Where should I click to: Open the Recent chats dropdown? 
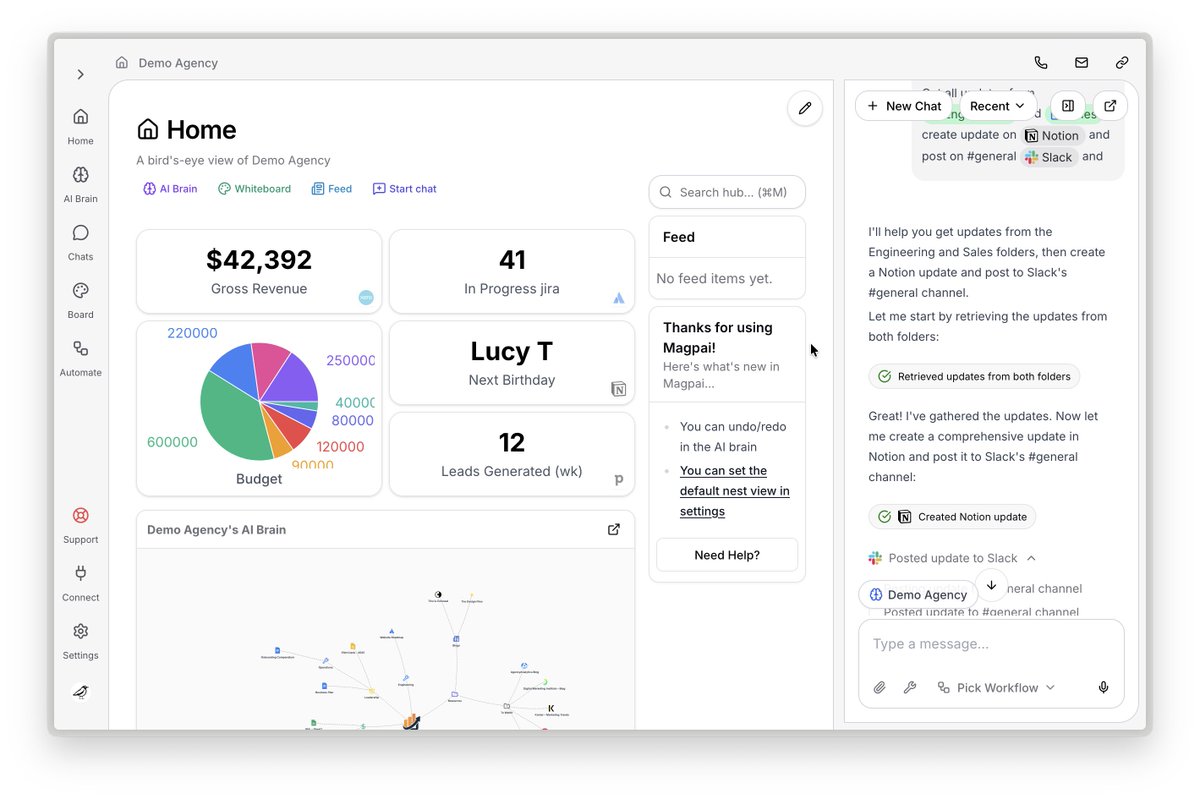(x=998, y=106)
